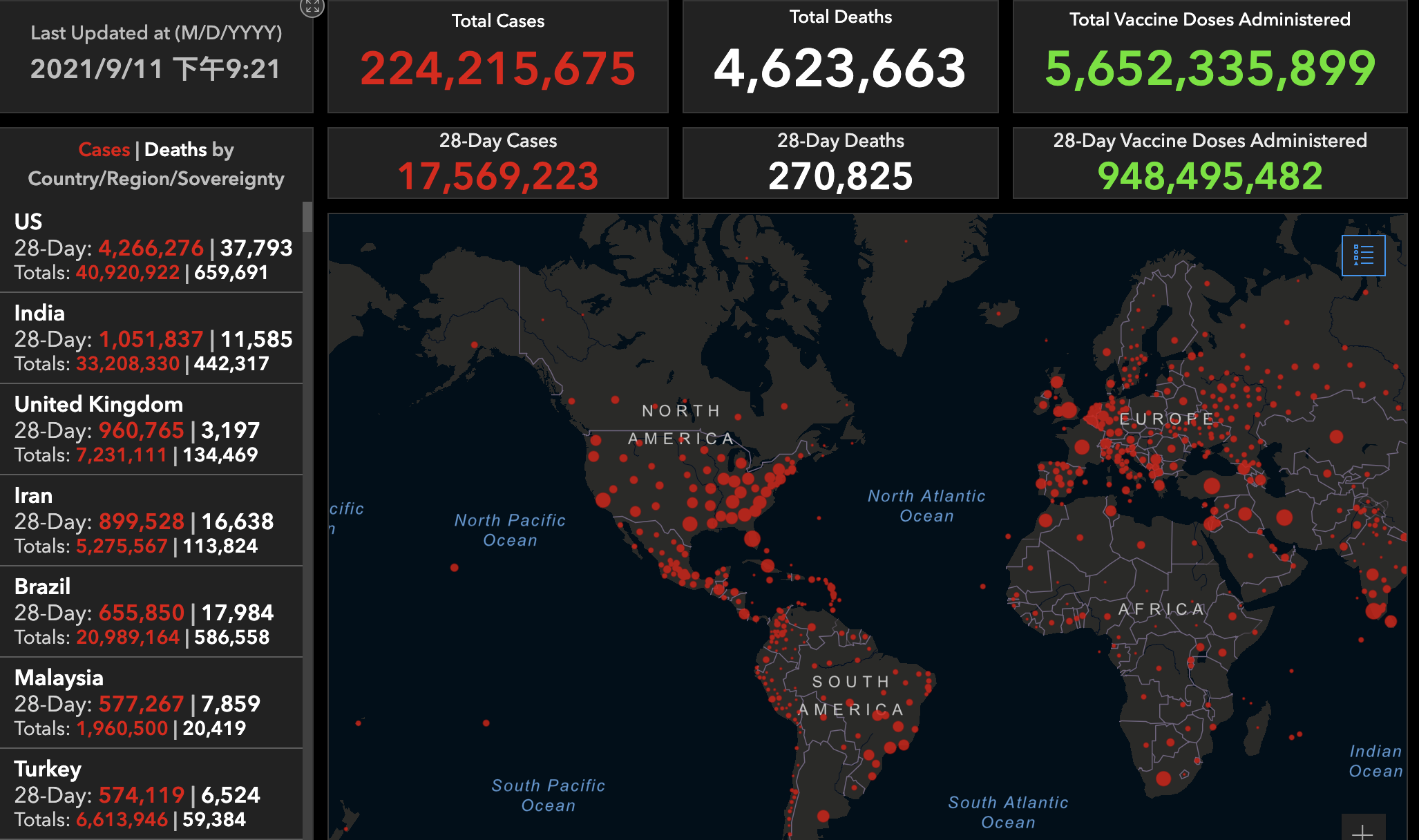The width and height of the screenshot is (1419, 840).
Task: Click the Total Cases indicator panel
Action: tap(497, 57)
